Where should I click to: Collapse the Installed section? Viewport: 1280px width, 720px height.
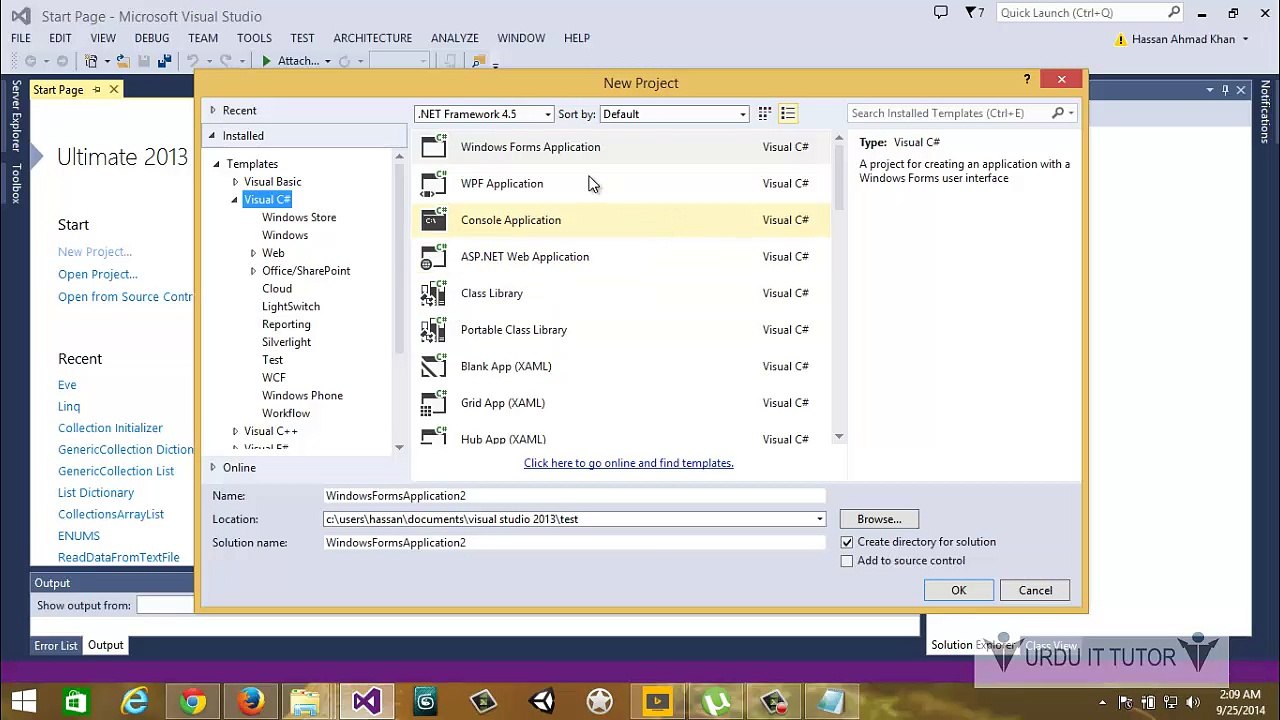pos(212,136)
